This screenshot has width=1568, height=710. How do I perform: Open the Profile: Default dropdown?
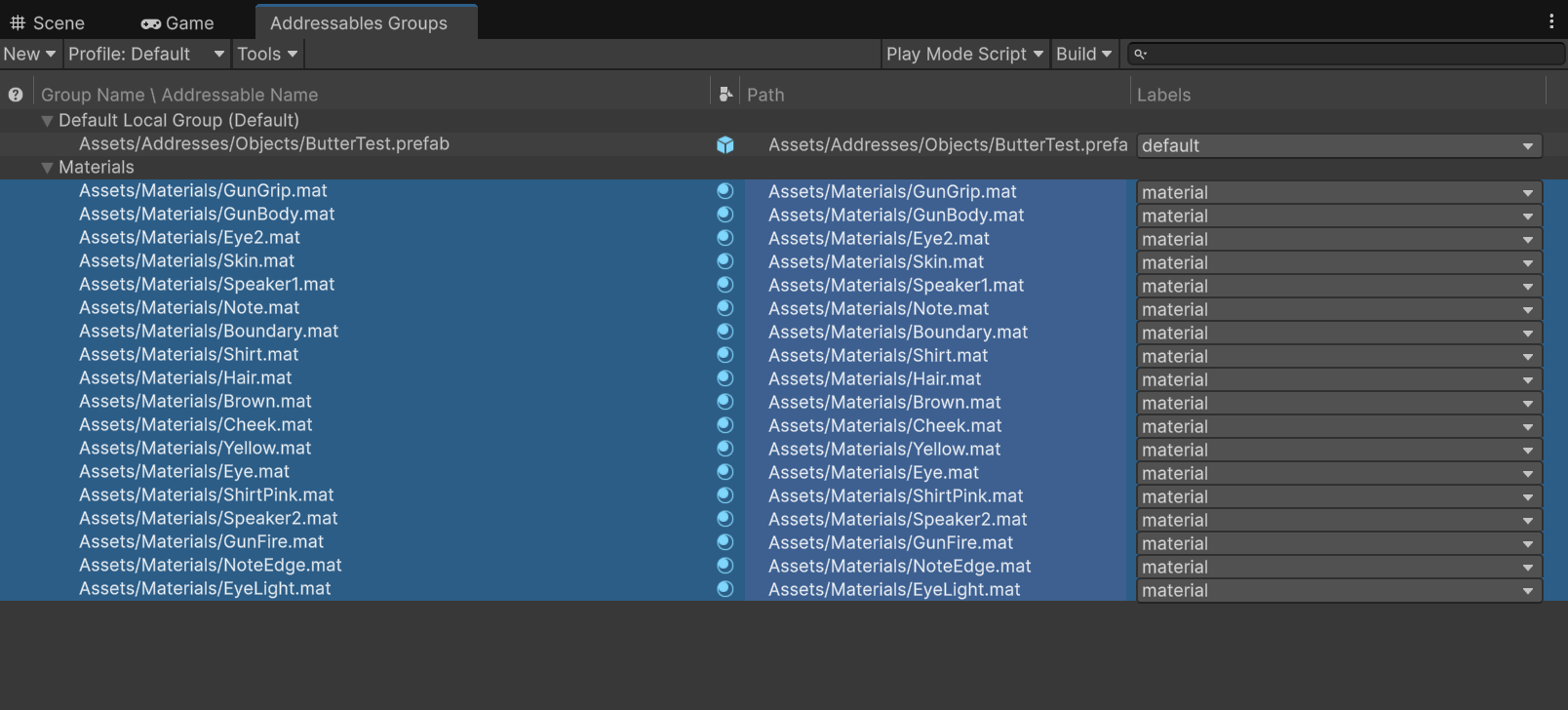[x=146, y=54]
